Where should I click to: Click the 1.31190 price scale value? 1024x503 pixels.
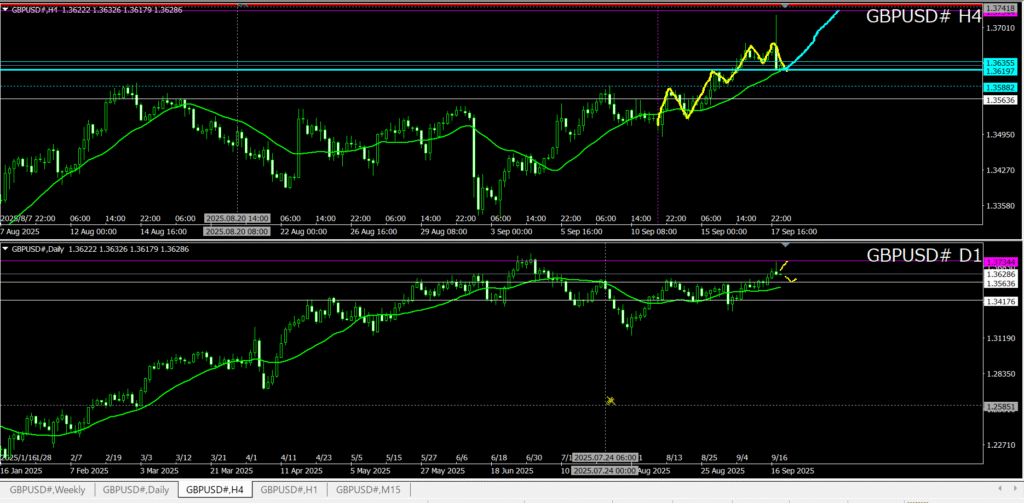(1000, 338)
